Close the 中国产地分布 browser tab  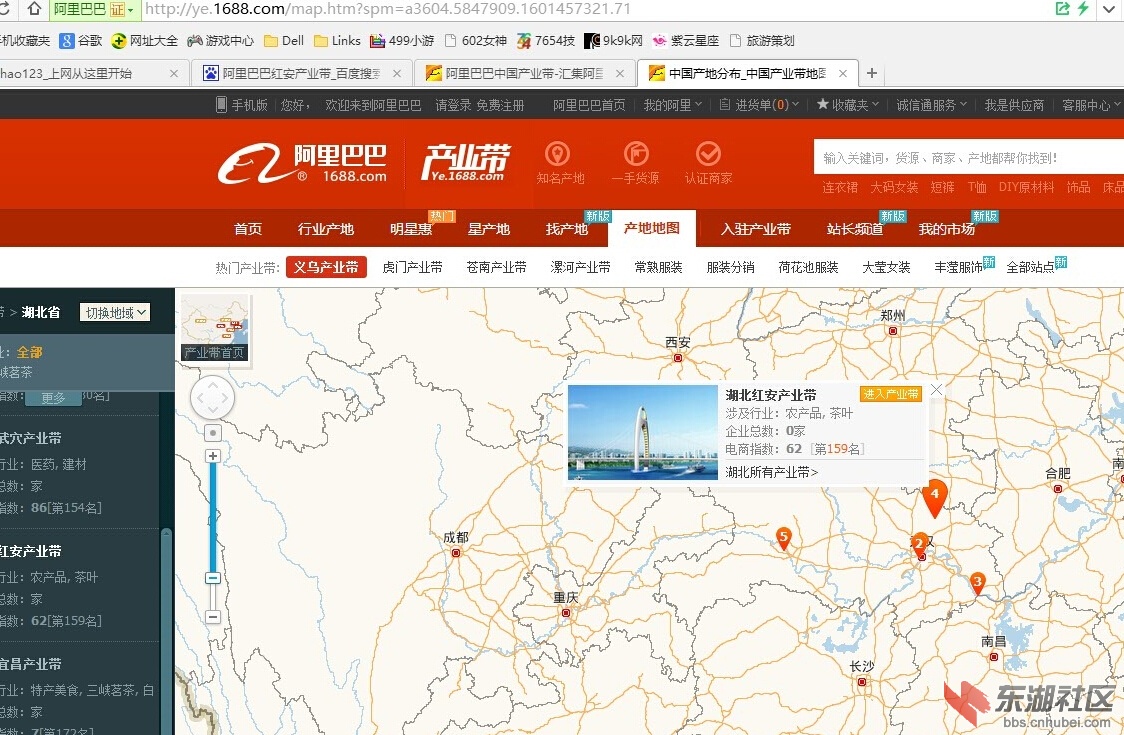click(x=843, y=73)
